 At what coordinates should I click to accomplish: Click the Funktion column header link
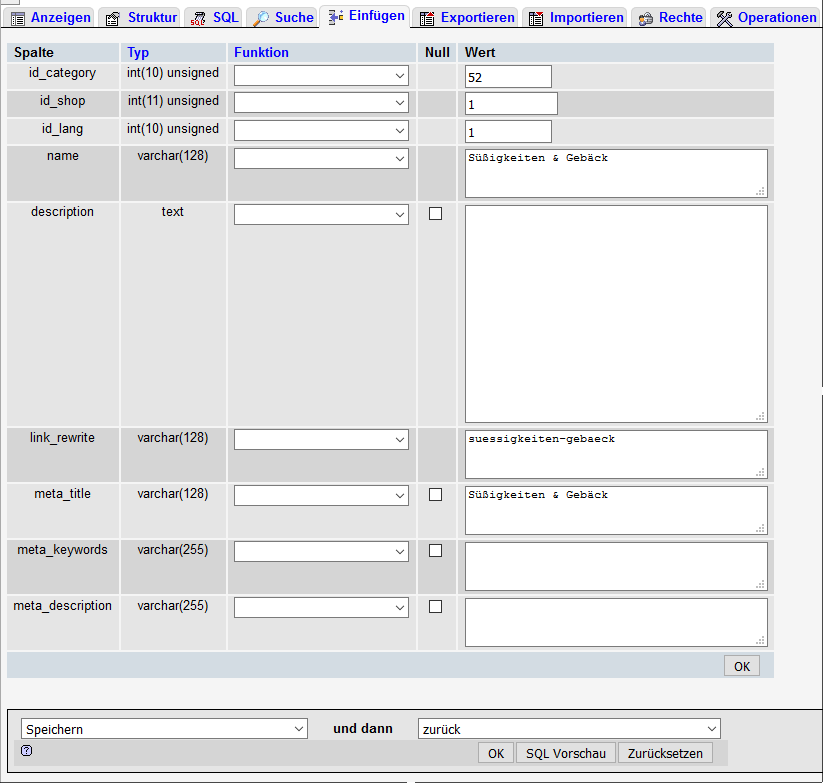261,52
